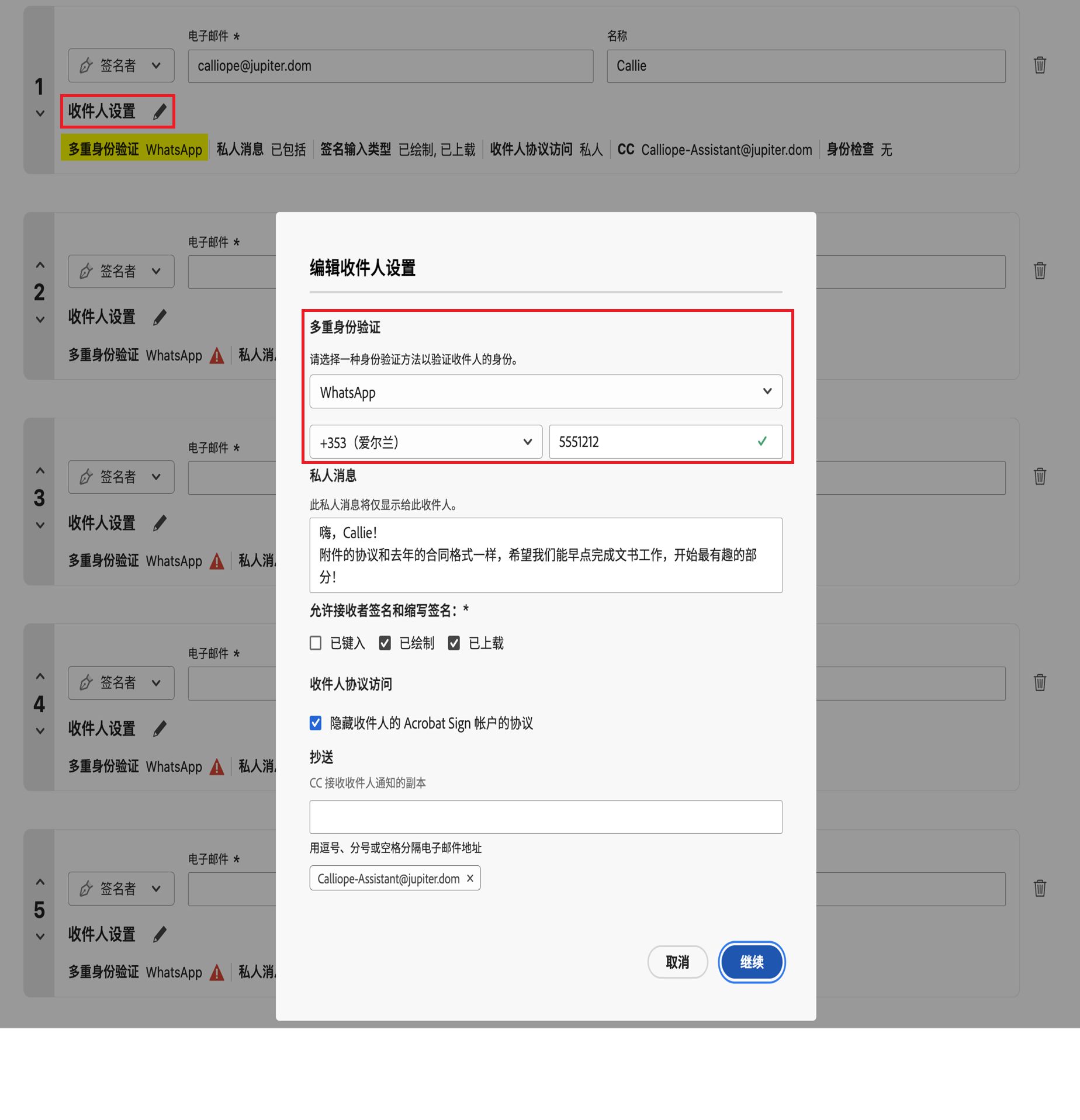Viewport: 1080px width, 1120px height.
Task: Click 继续 button in dialog
Action: click(x=752, y=962)
